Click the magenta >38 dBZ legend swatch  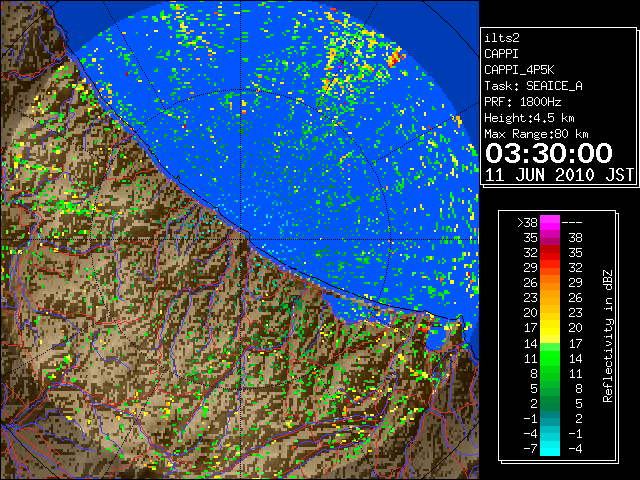(550, 222)
